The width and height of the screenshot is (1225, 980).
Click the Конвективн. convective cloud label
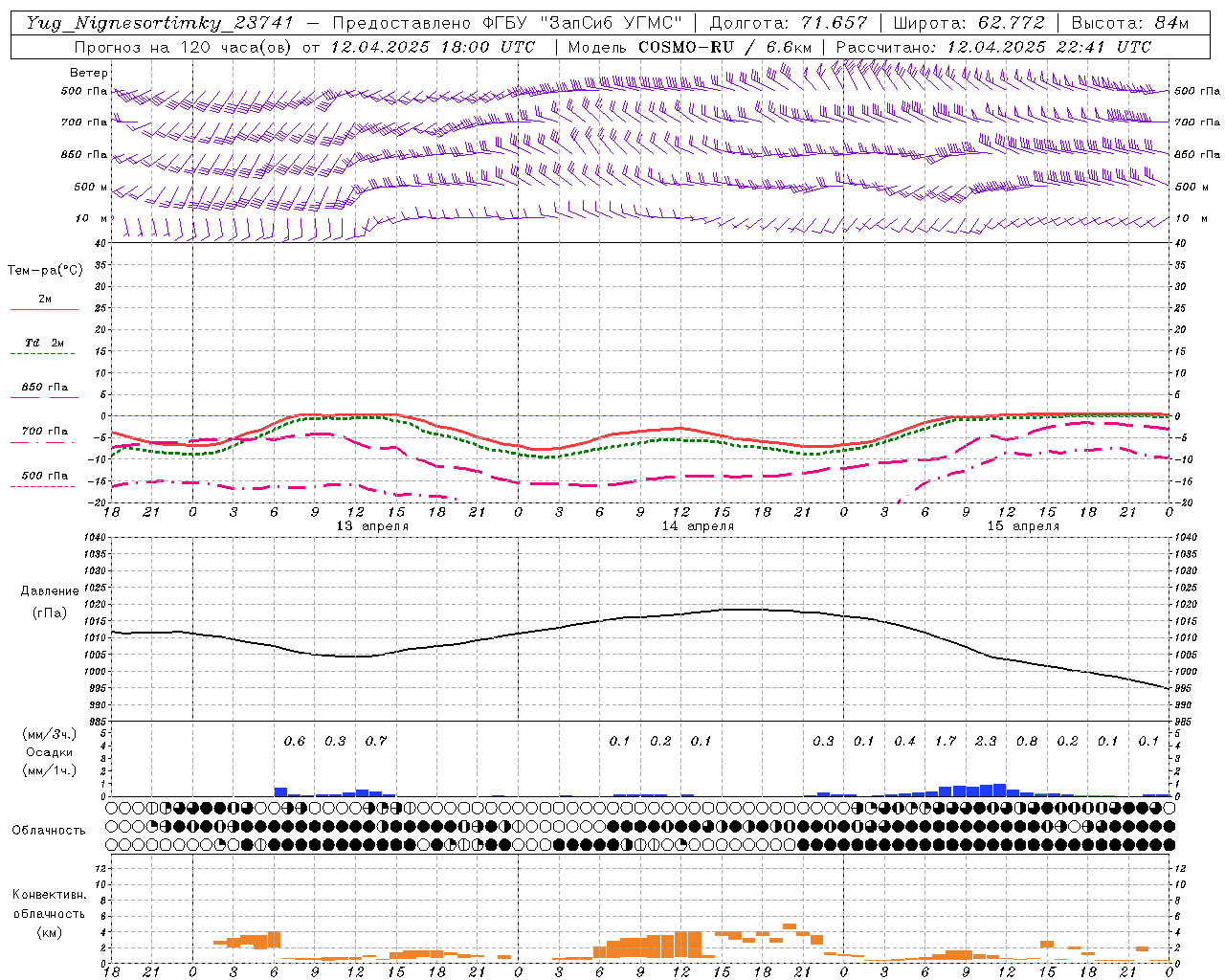pyautogui.click(x=49, y=895)
